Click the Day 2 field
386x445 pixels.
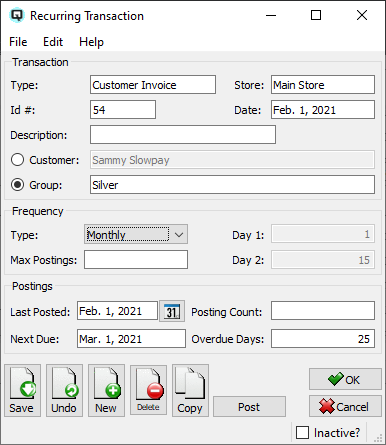[x=323, y=260]
